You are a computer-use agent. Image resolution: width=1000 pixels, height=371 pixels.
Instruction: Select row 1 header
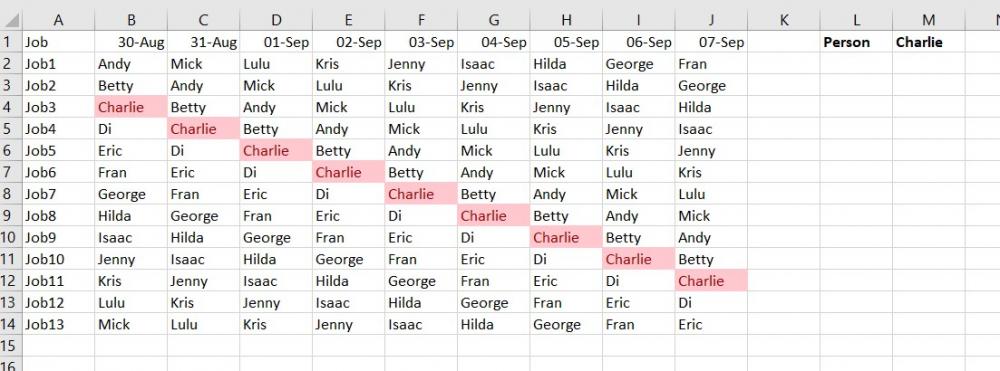coord(11,42)
